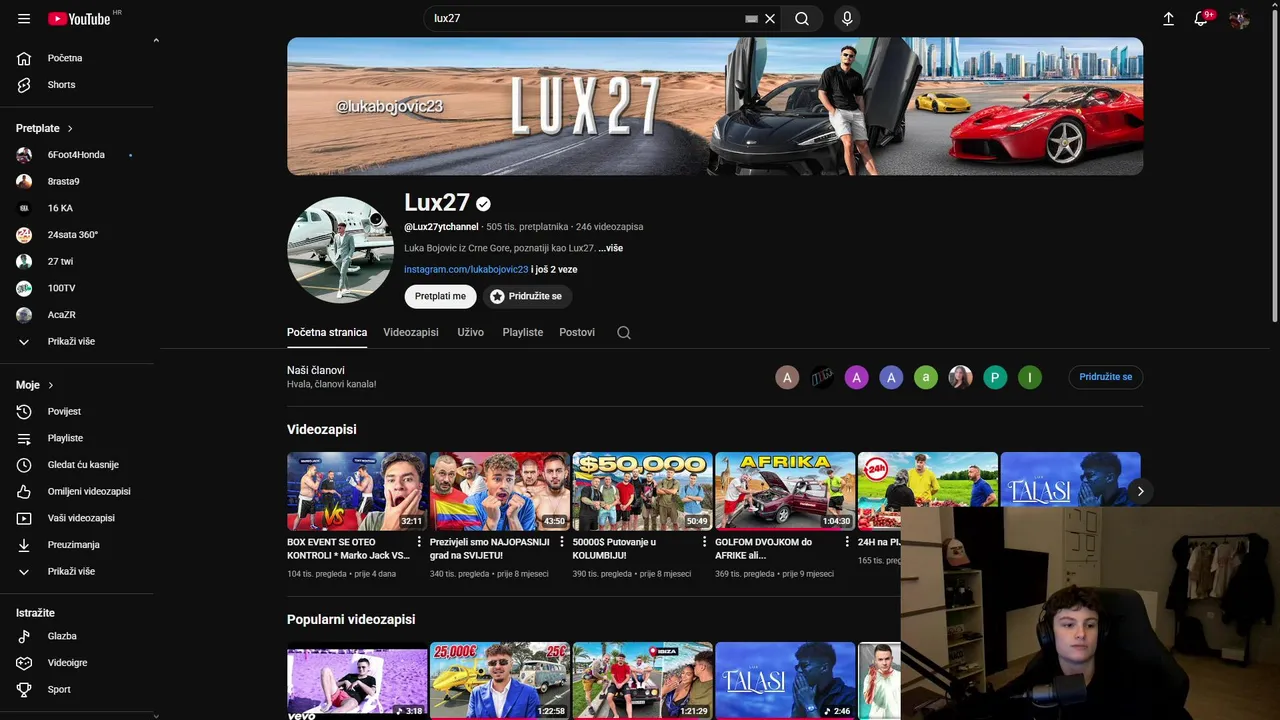Open options menu for GOLFOM DVOJKOM video
Screen dimensions: 1280x720
[x=847, y=542]
